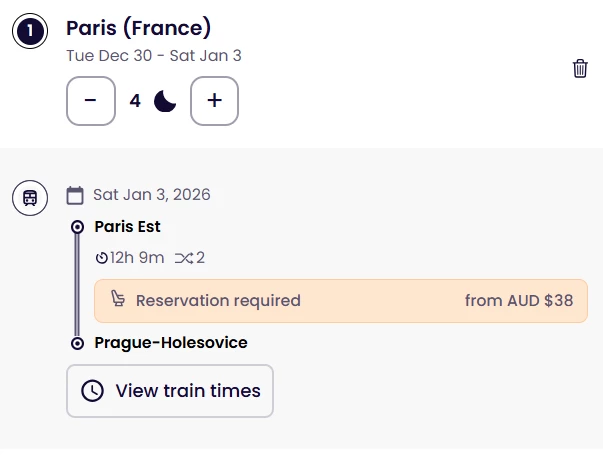The width and height of the screenshot is (603, 456).
Task: Click the from AUD $38 price
Action: point(519,300)
